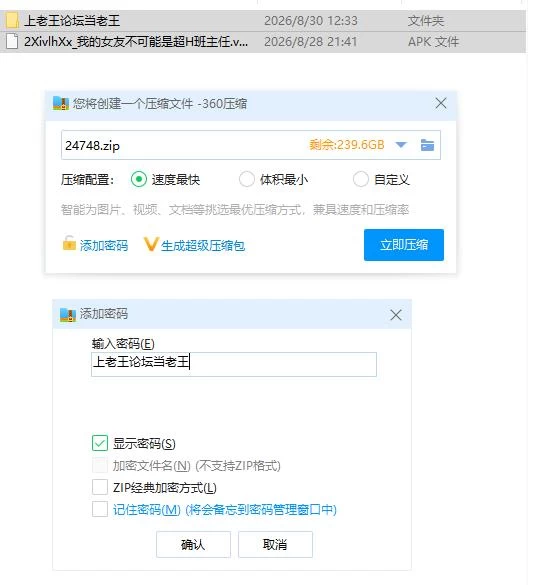Image resolution: width=546 pixels, height=585 pixels.
Task: Uncheck the 显示密码(S) checkbox
Action: click(x=100, y=443)
